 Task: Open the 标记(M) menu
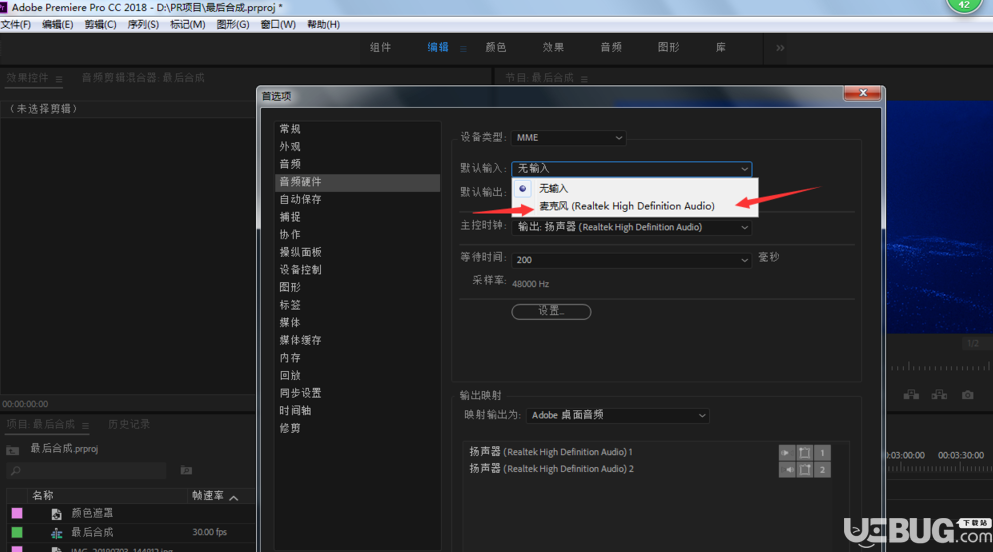[187, 25]
